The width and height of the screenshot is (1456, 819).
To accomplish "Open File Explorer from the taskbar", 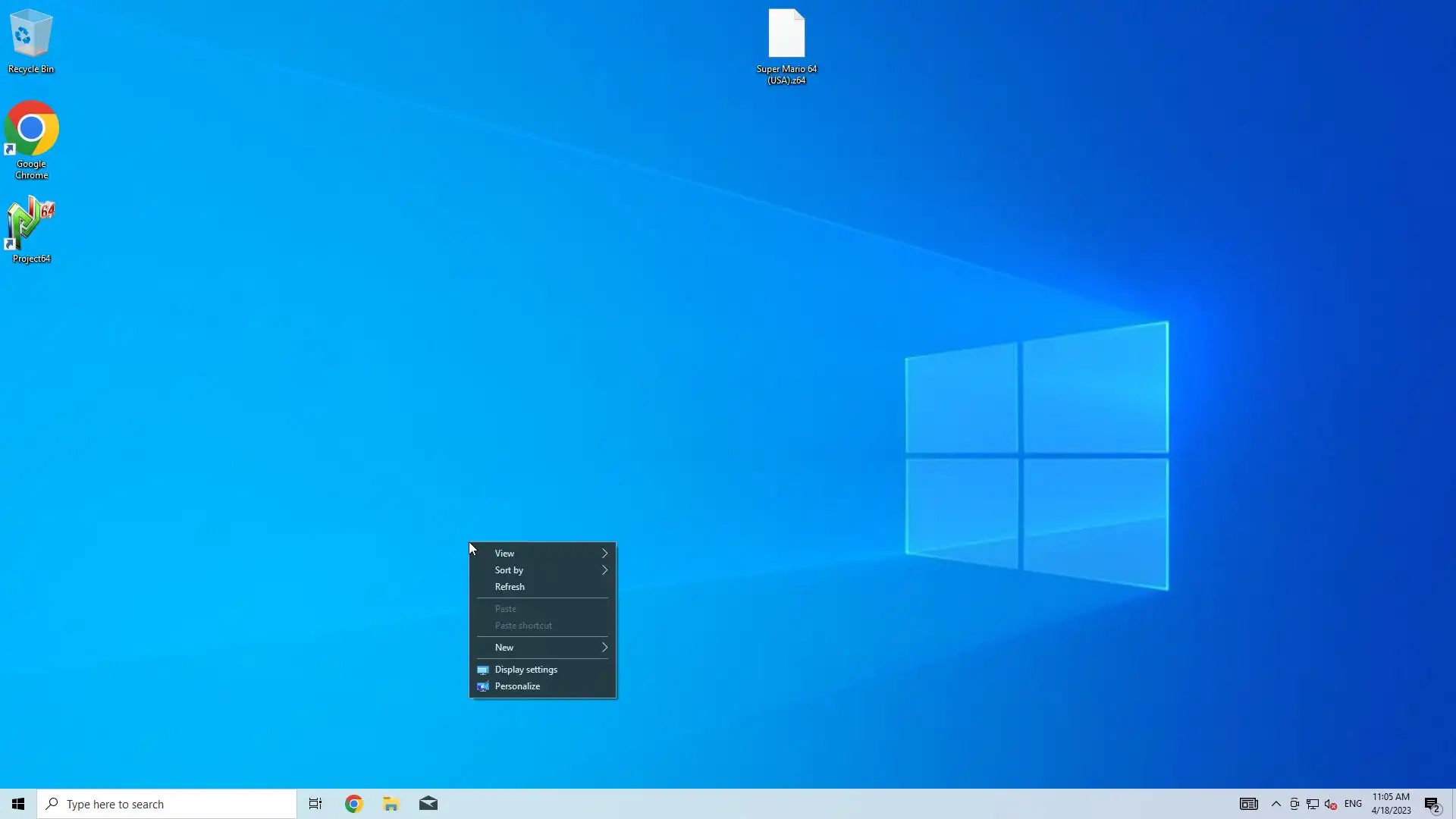I will pos(391,804).
